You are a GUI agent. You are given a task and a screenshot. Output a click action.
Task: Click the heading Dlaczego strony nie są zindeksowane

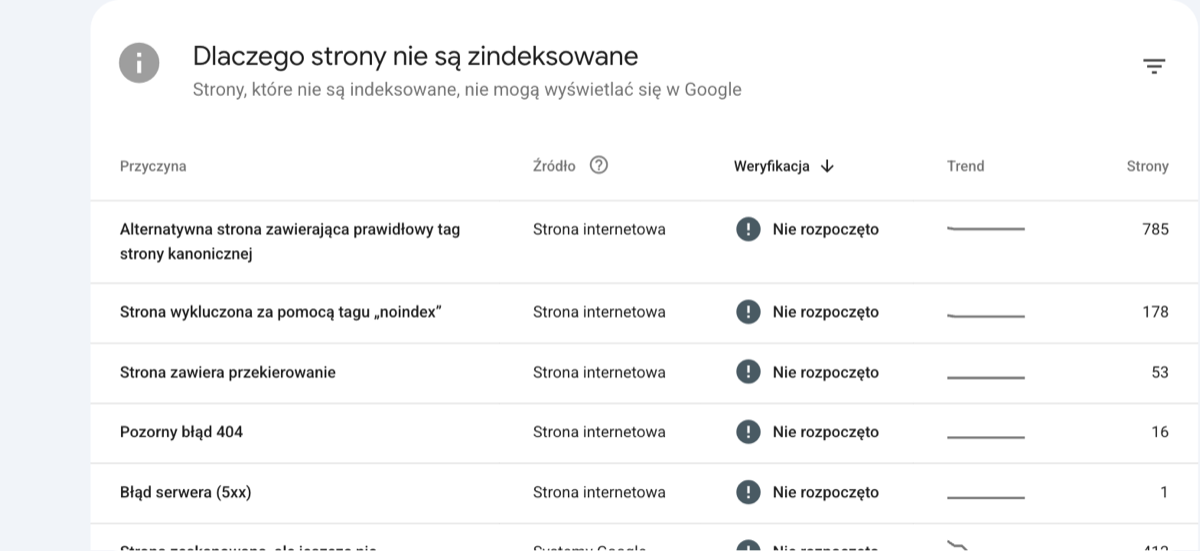[416, 55]
